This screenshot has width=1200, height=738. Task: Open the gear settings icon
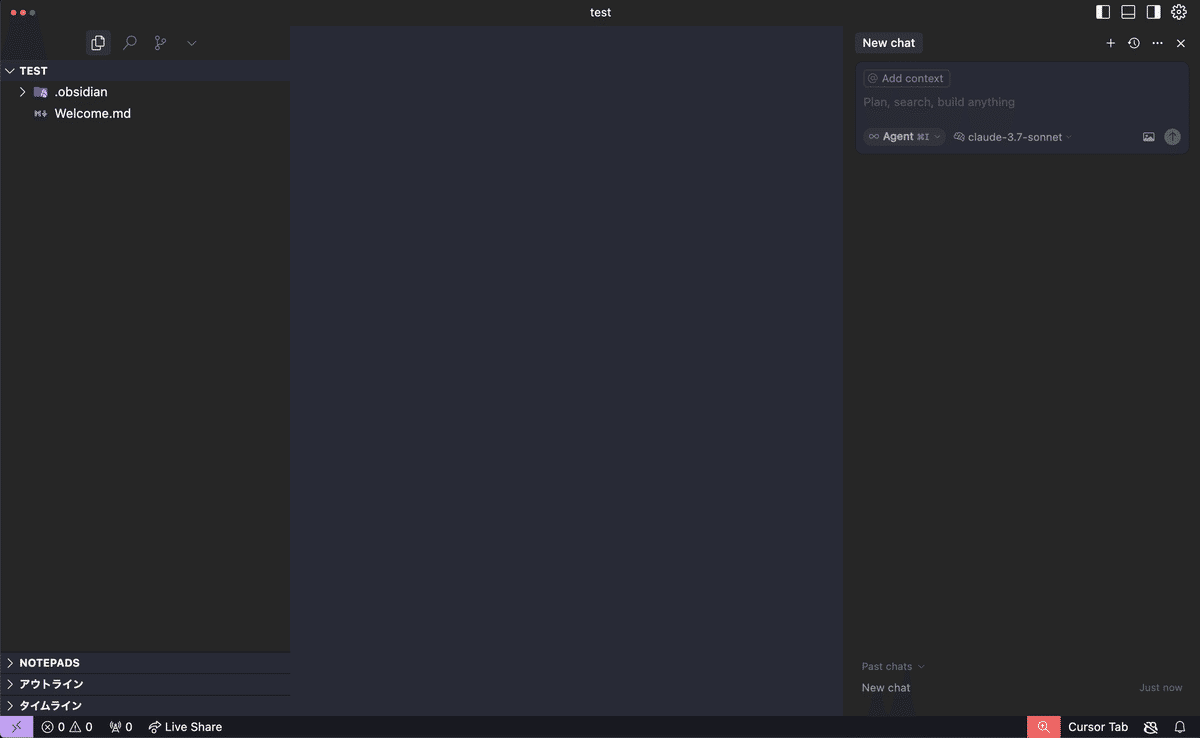click(x=1179, y=12)
